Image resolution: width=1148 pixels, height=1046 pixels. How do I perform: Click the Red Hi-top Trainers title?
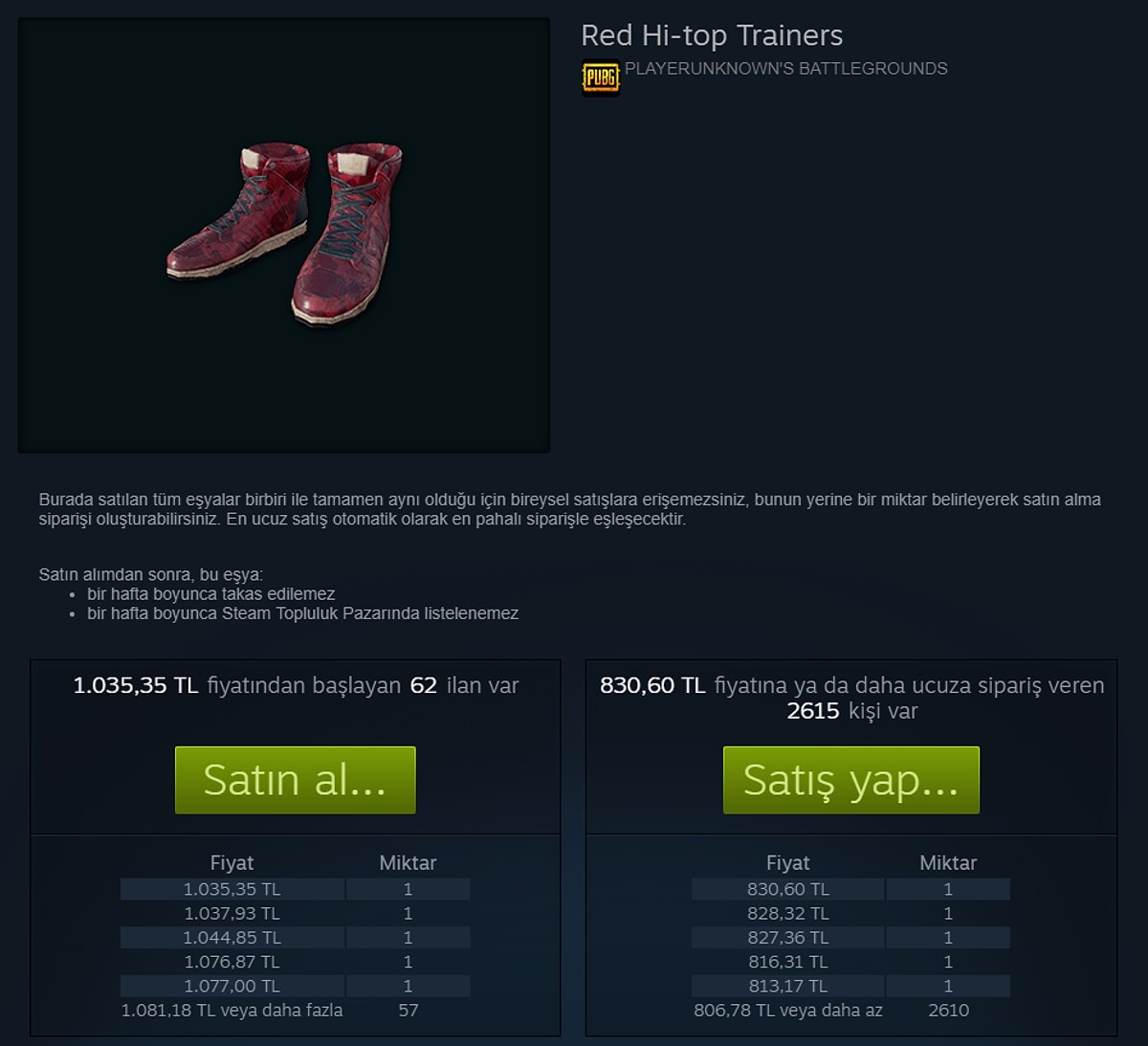(x=712, y=36)
